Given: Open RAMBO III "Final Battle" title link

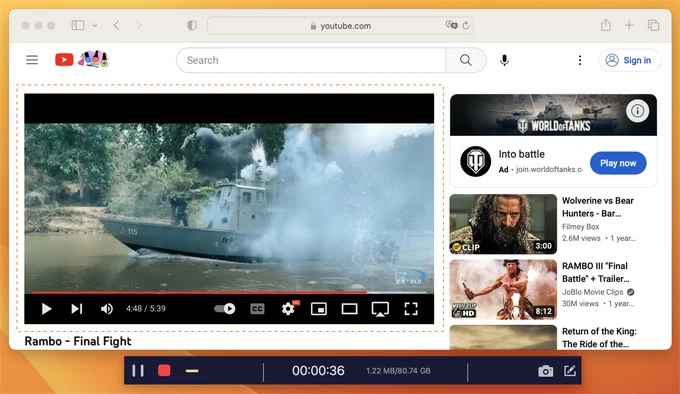Looking at the screenshot, I should pyautogui.click(x=595, y=272).
